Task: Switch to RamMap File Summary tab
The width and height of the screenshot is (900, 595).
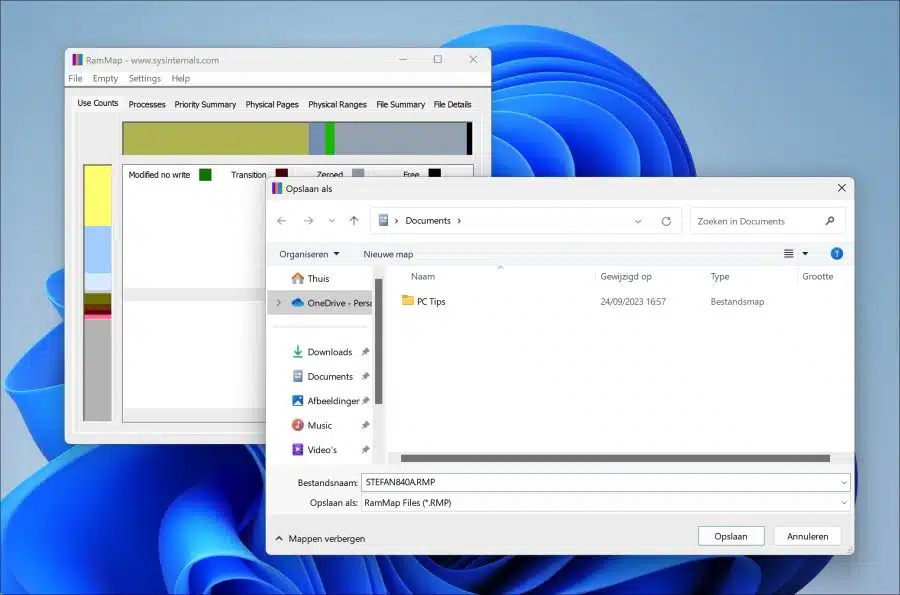Action: [400, 104]
